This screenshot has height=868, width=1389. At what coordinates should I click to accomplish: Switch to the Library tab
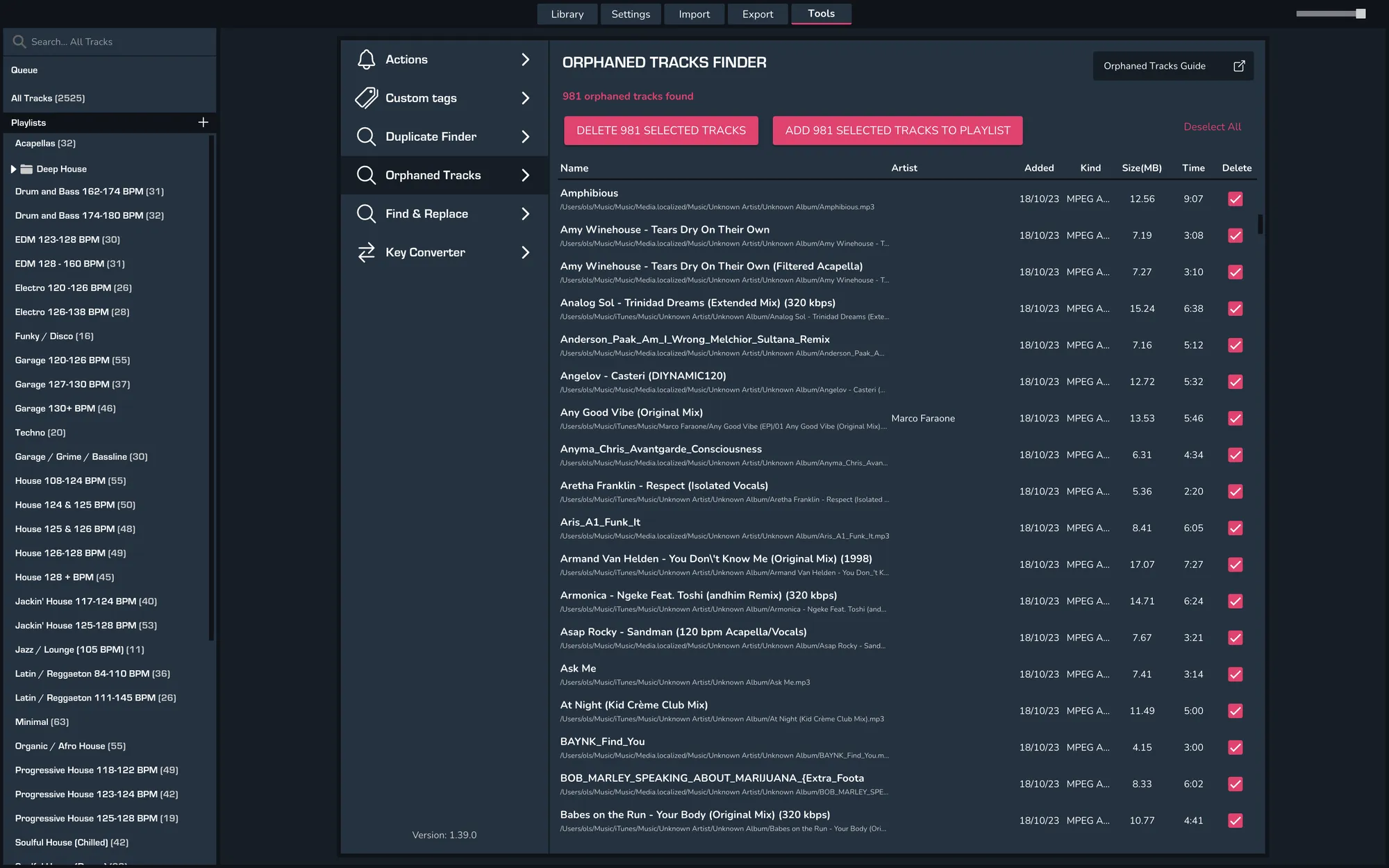pos(567,14)
